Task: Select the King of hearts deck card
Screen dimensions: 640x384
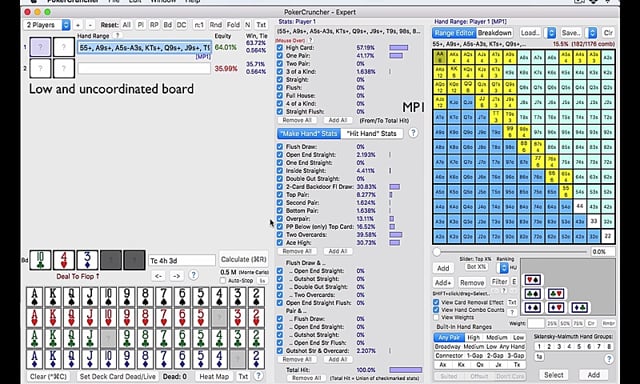Action: click(53, 317)
